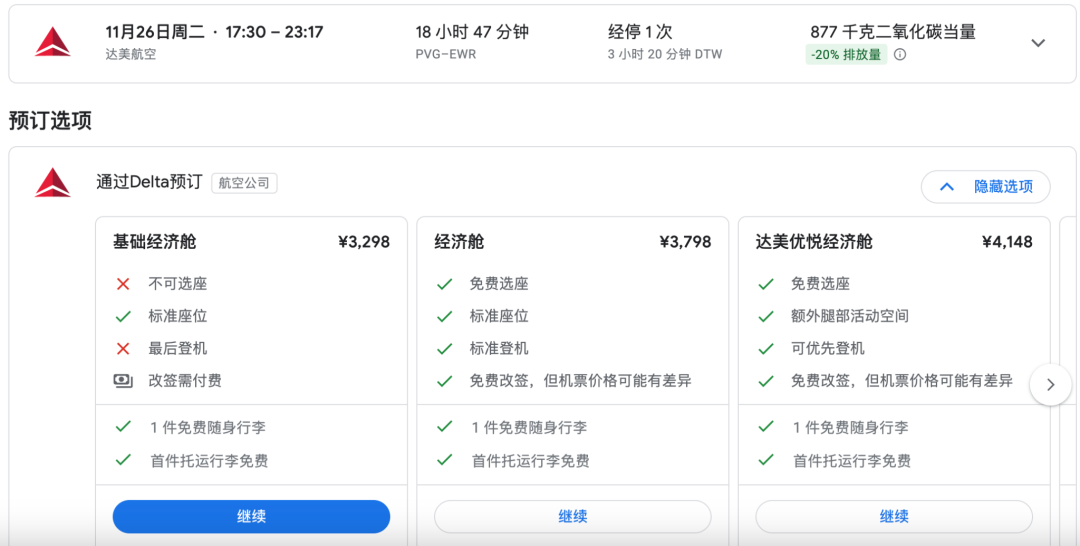The width and height of the screenshot is (1080, 546).
Task: Click check icon beside 标准登机
Action: pos(445,348)
